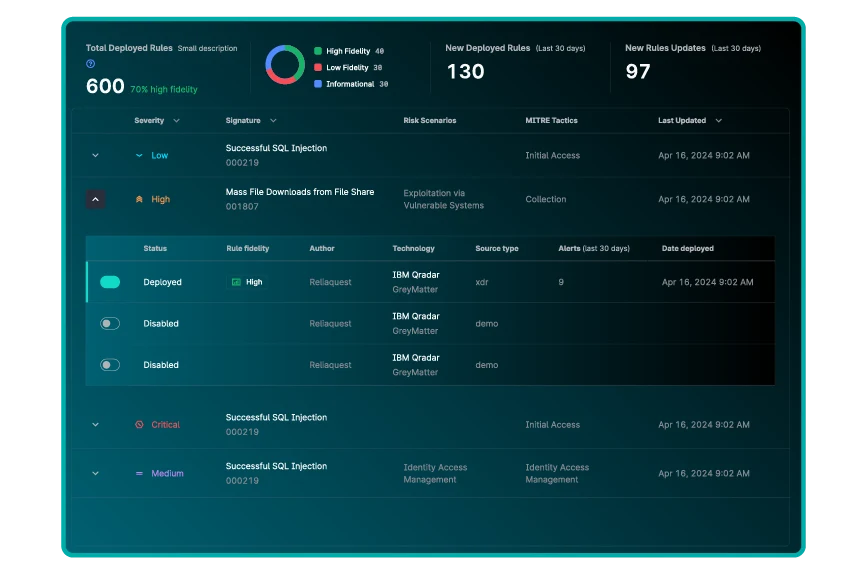The image size is (862, 569).
Task: Click Identity Access Management under MITRE Tactics
Action: pos(557,473)
